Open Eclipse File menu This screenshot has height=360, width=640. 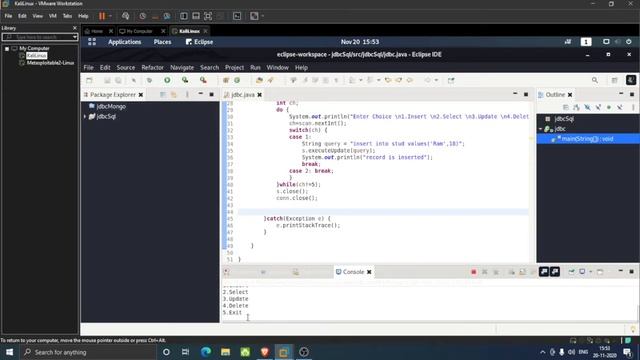click(x=89, y=68)
